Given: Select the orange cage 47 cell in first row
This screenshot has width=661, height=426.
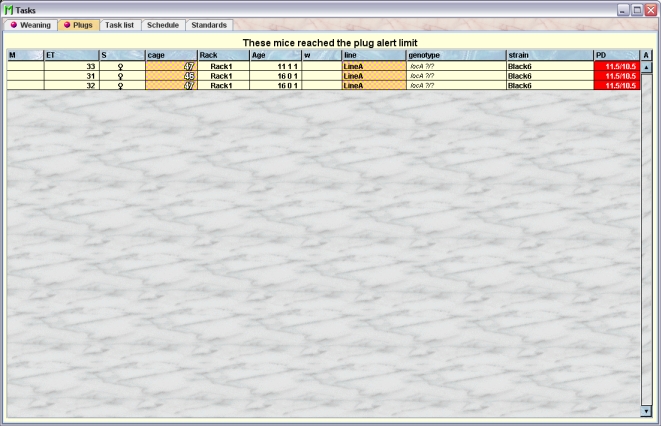Looking at the screenshot, I should point(171,66).
